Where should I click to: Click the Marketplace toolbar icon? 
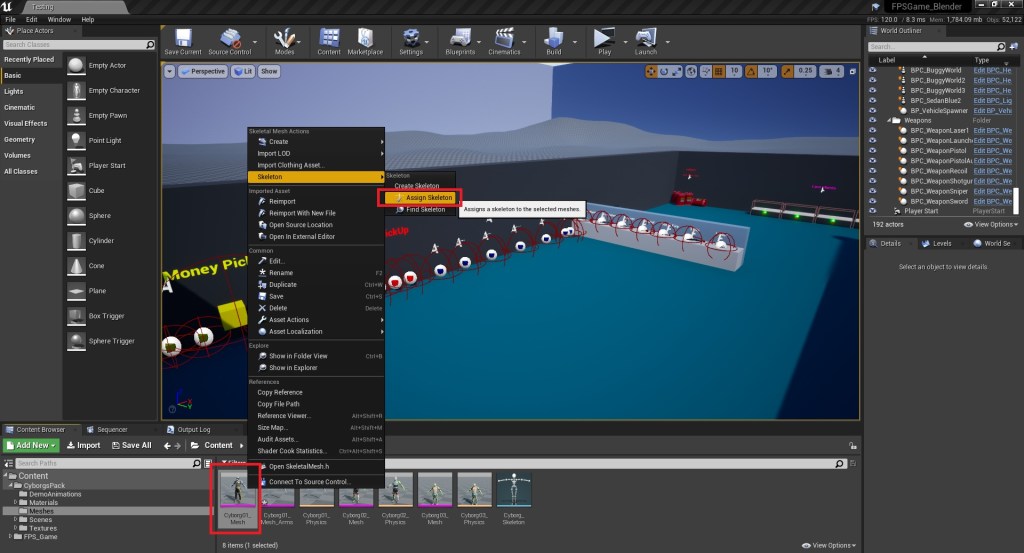(x=365, y=39)
